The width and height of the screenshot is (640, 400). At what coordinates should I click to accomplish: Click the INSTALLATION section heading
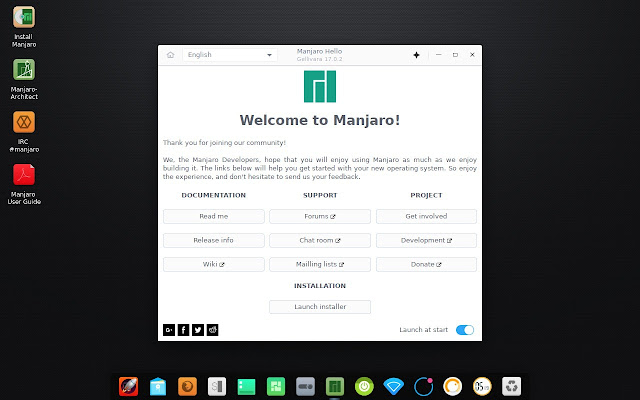pos(320,286)
